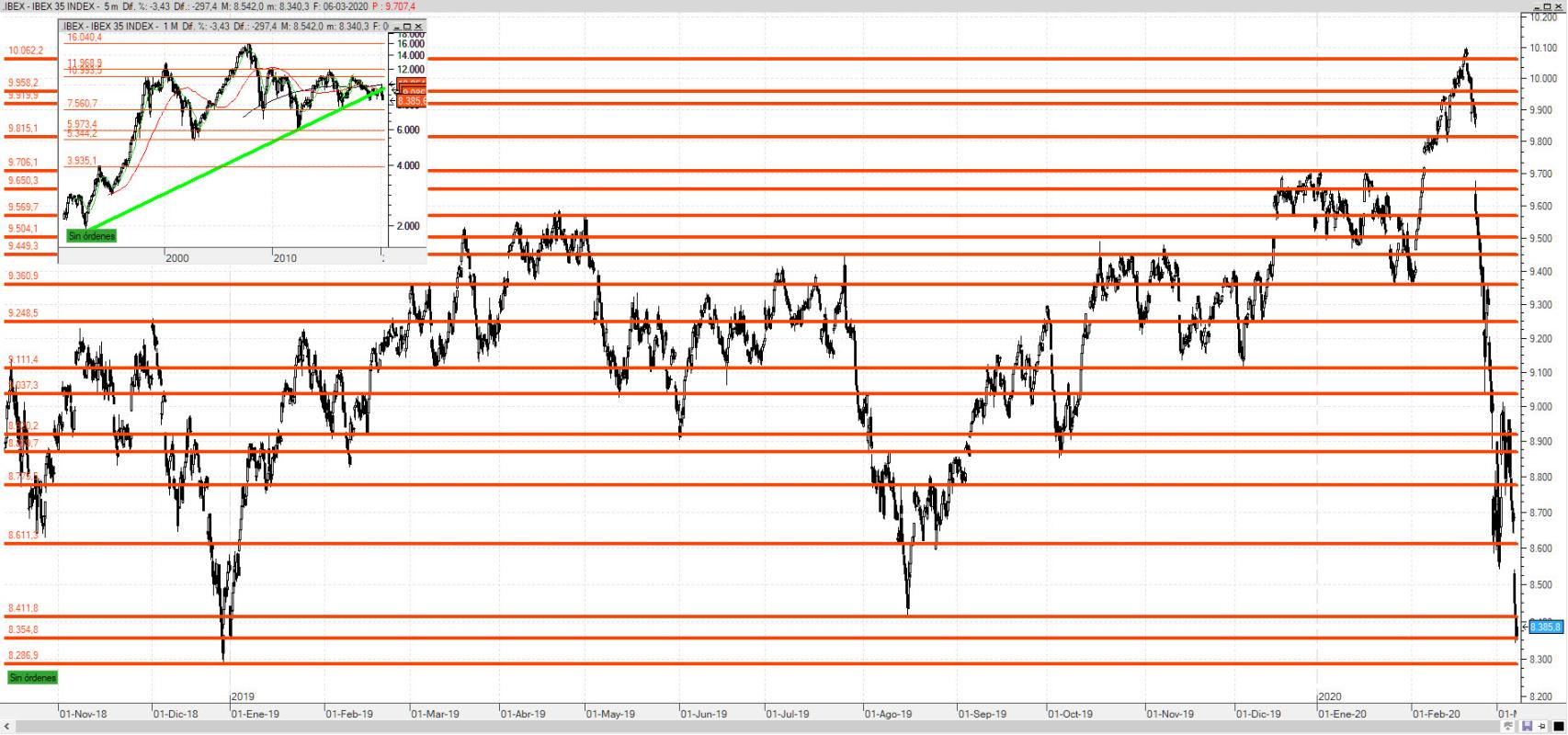Select the 9.504,1 level label
This screenshot has width=1568, height=735.
pos(23,229)
